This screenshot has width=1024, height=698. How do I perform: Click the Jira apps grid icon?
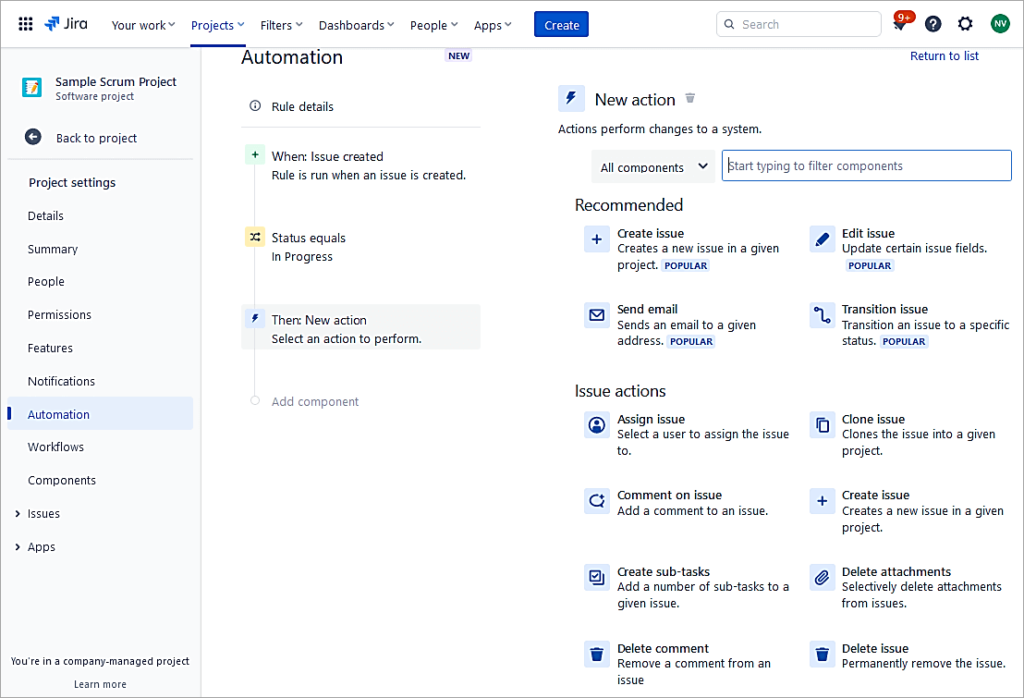[x=25, y=23]
